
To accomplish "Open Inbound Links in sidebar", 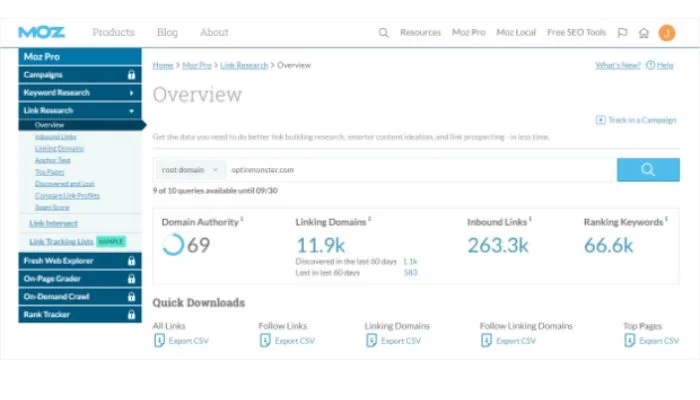I will (55, 137).
